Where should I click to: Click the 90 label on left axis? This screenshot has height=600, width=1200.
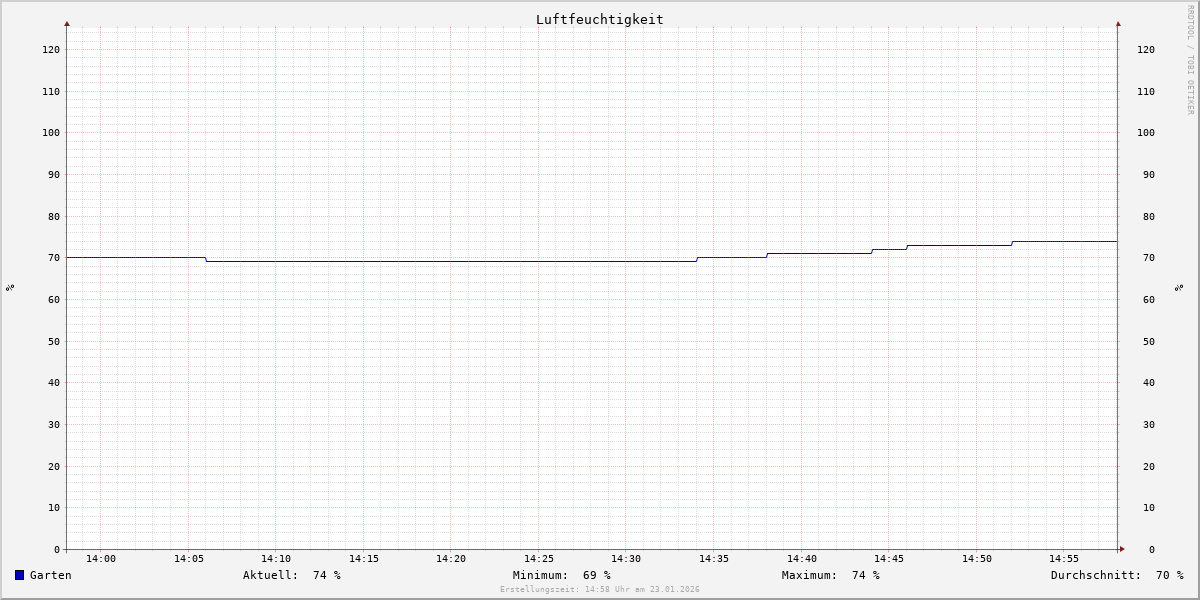point(54,175)
